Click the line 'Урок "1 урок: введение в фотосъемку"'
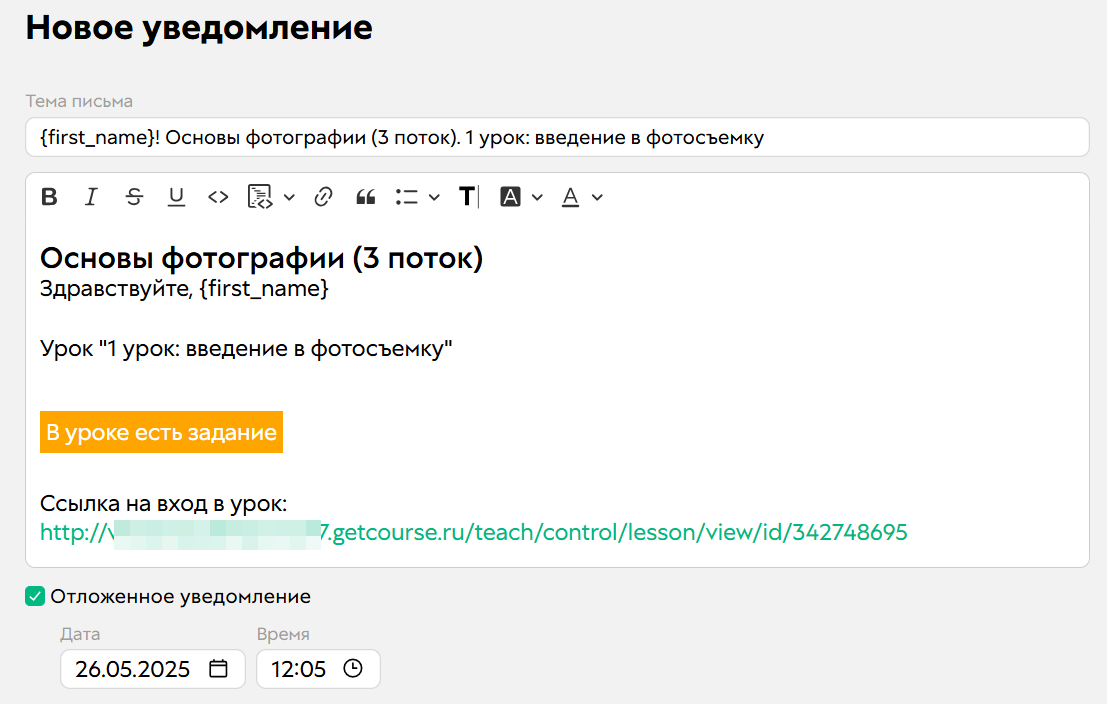 [246, 349]
